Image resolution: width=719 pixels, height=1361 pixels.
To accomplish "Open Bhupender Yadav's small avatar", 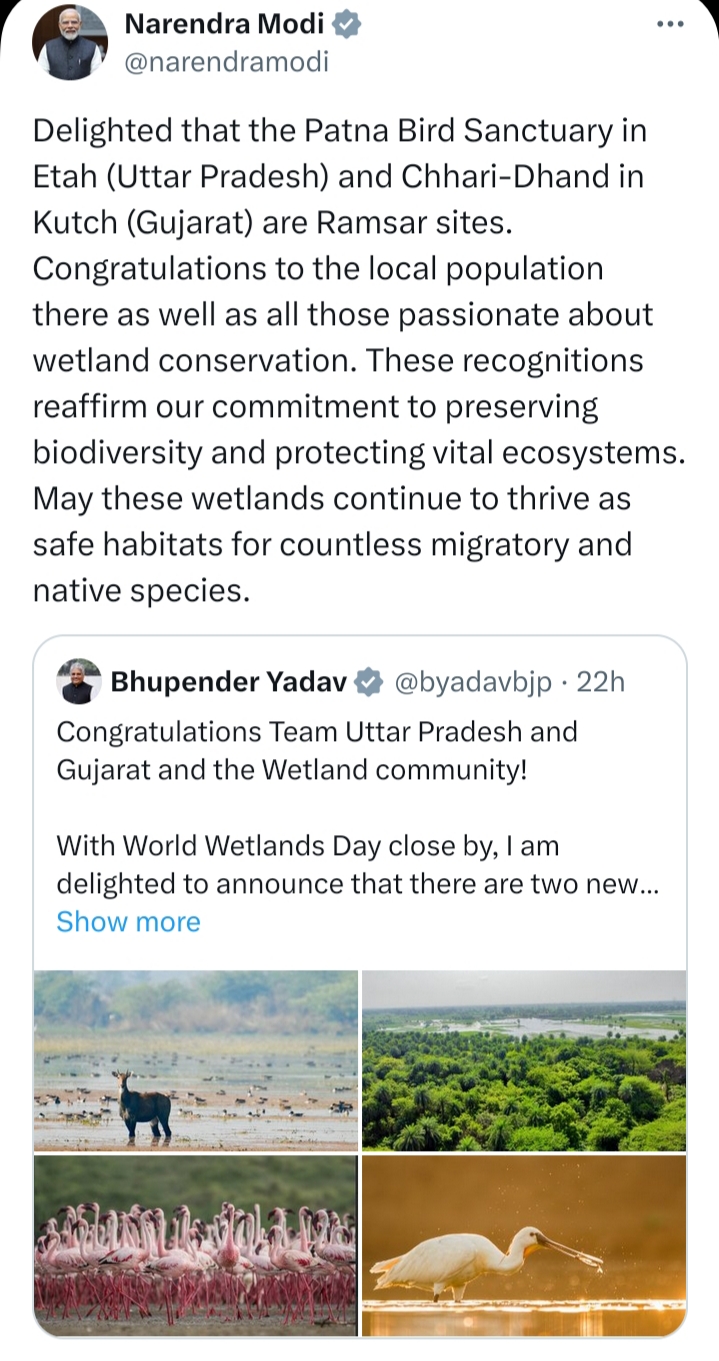I will (79, 682).
